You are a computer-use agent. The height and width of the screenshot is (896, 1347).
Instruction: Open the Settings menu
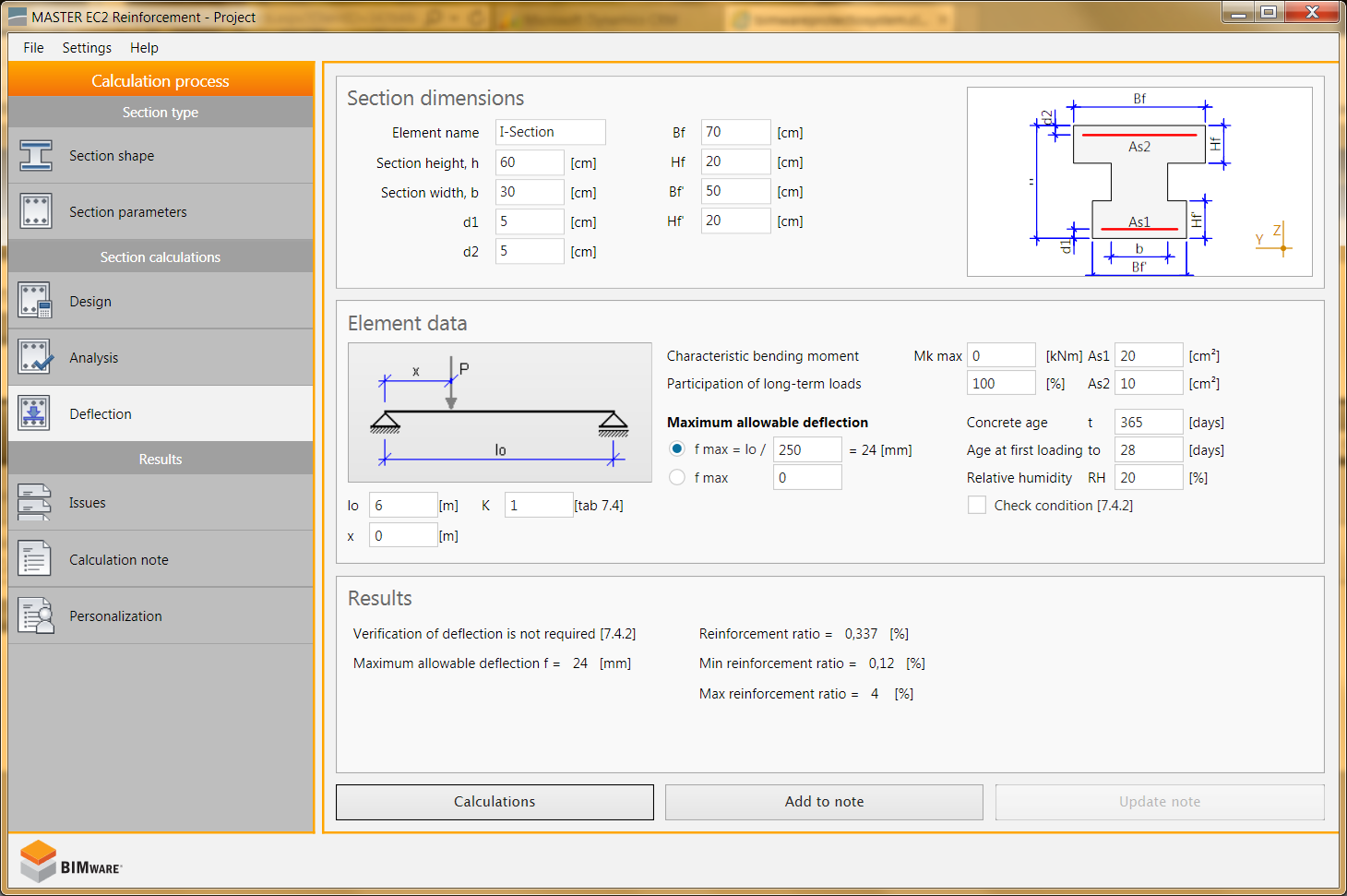pos(87,48)
